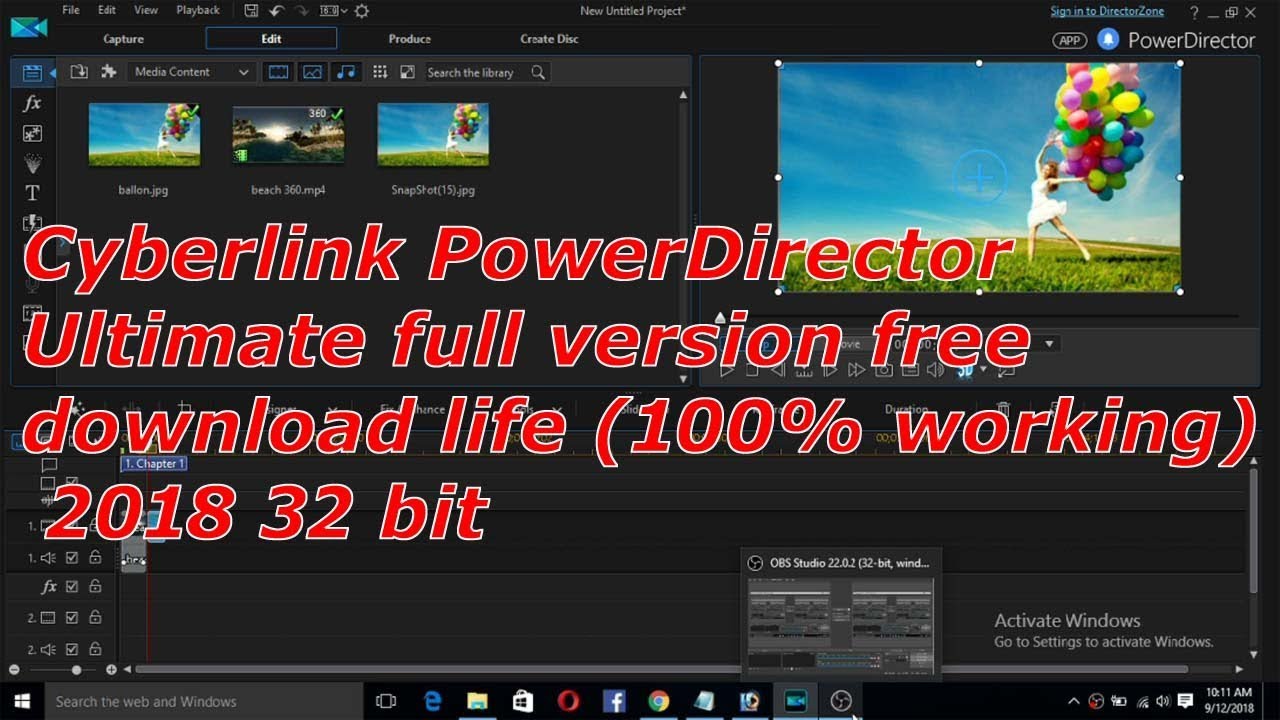
Task: Click in Search the library field
Action: [x=478, y=72]
